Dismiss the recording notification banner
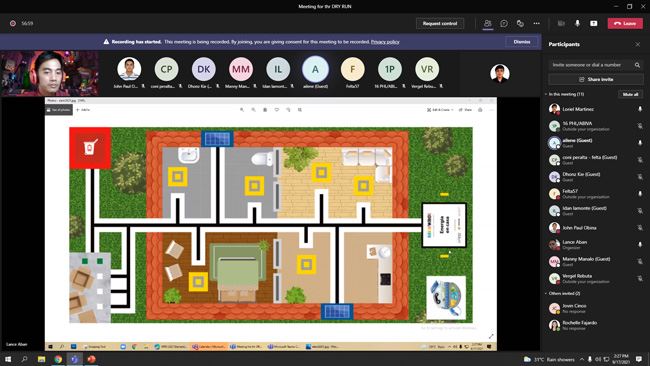 coord(521,42)
